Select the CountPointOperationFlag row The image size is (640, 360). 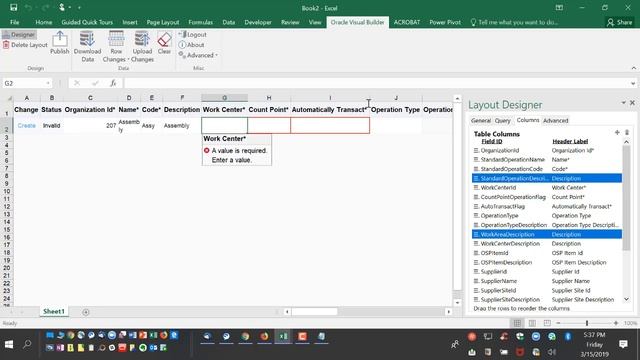coord(547,197)
